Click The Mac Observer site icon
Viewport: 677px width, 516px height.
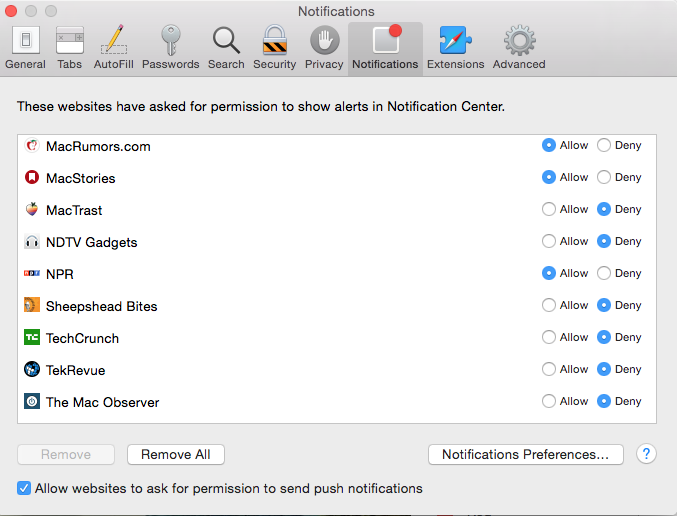click(32, 401)
